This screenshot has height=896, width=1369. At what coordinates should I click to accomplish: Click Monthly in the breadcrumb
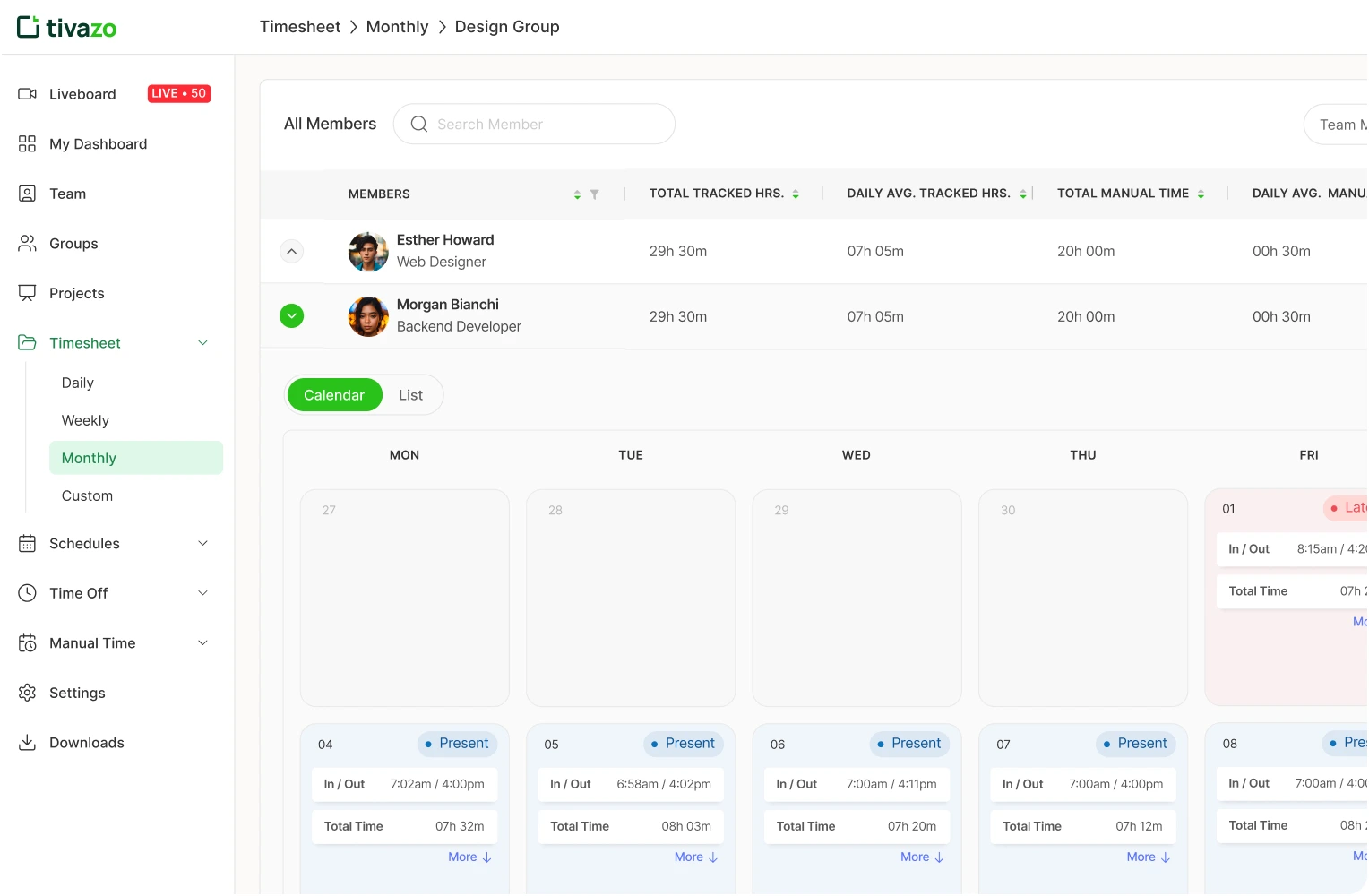point(397,27)
